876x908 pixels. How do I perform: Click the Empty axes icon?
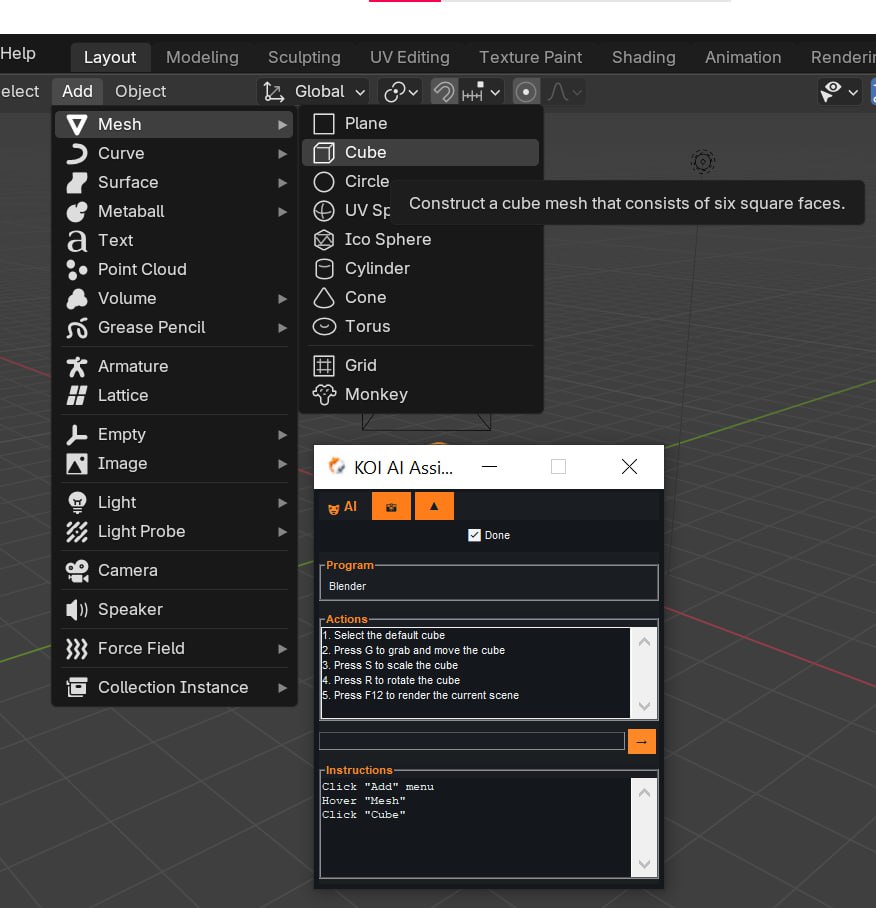76,434
